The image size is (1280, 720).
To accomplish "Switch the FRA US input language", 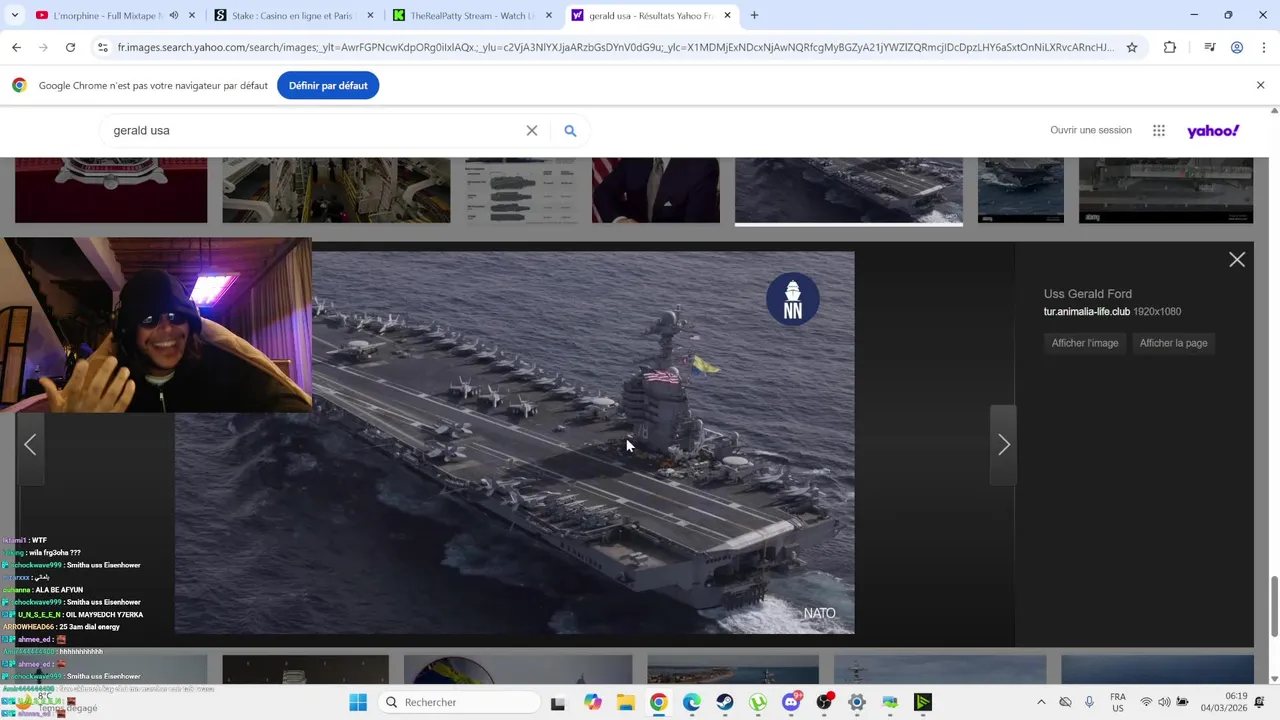I will 1118,702.
